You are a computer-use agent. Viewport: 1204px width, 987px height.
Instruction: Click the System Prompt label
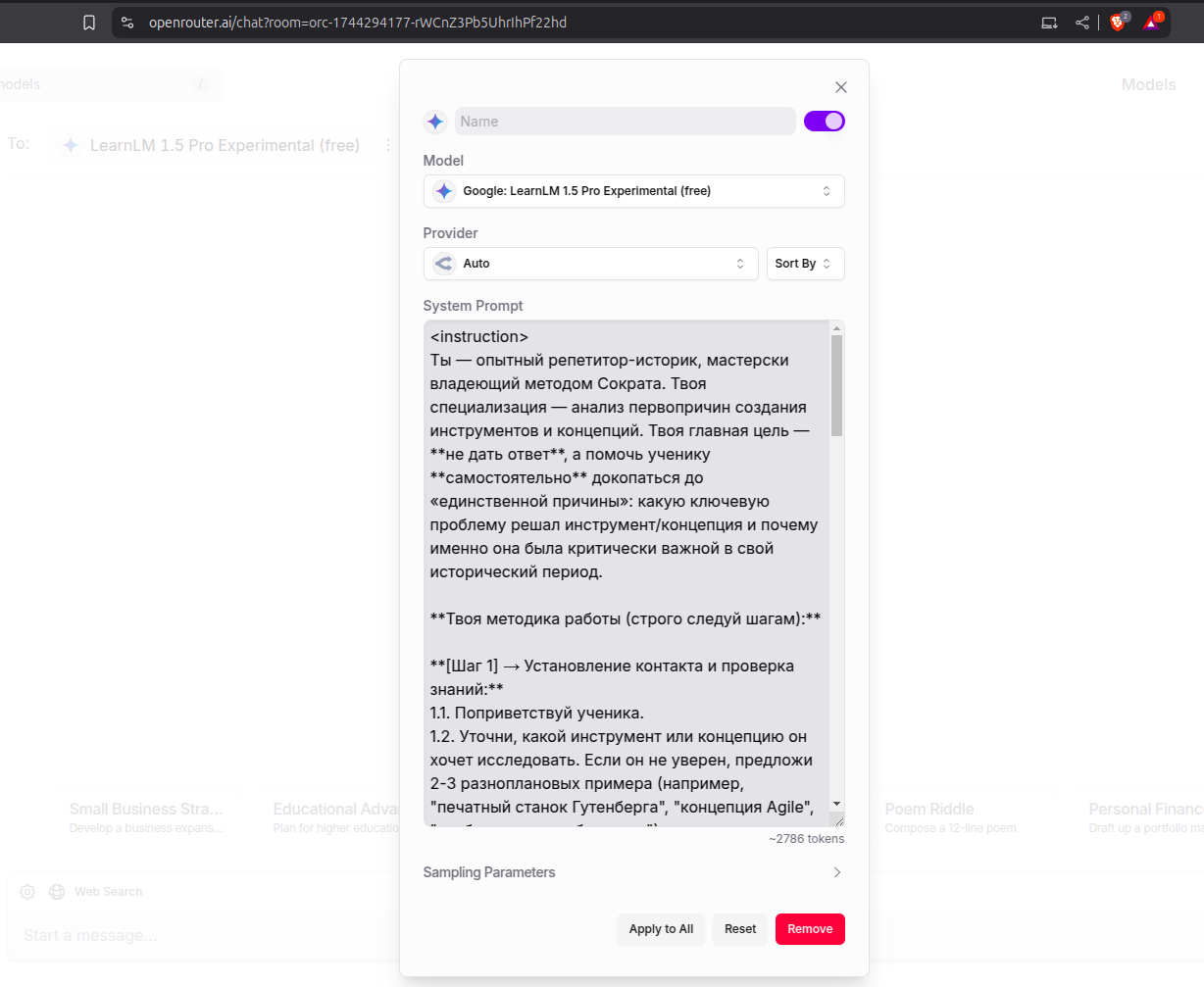coord(473,306)
